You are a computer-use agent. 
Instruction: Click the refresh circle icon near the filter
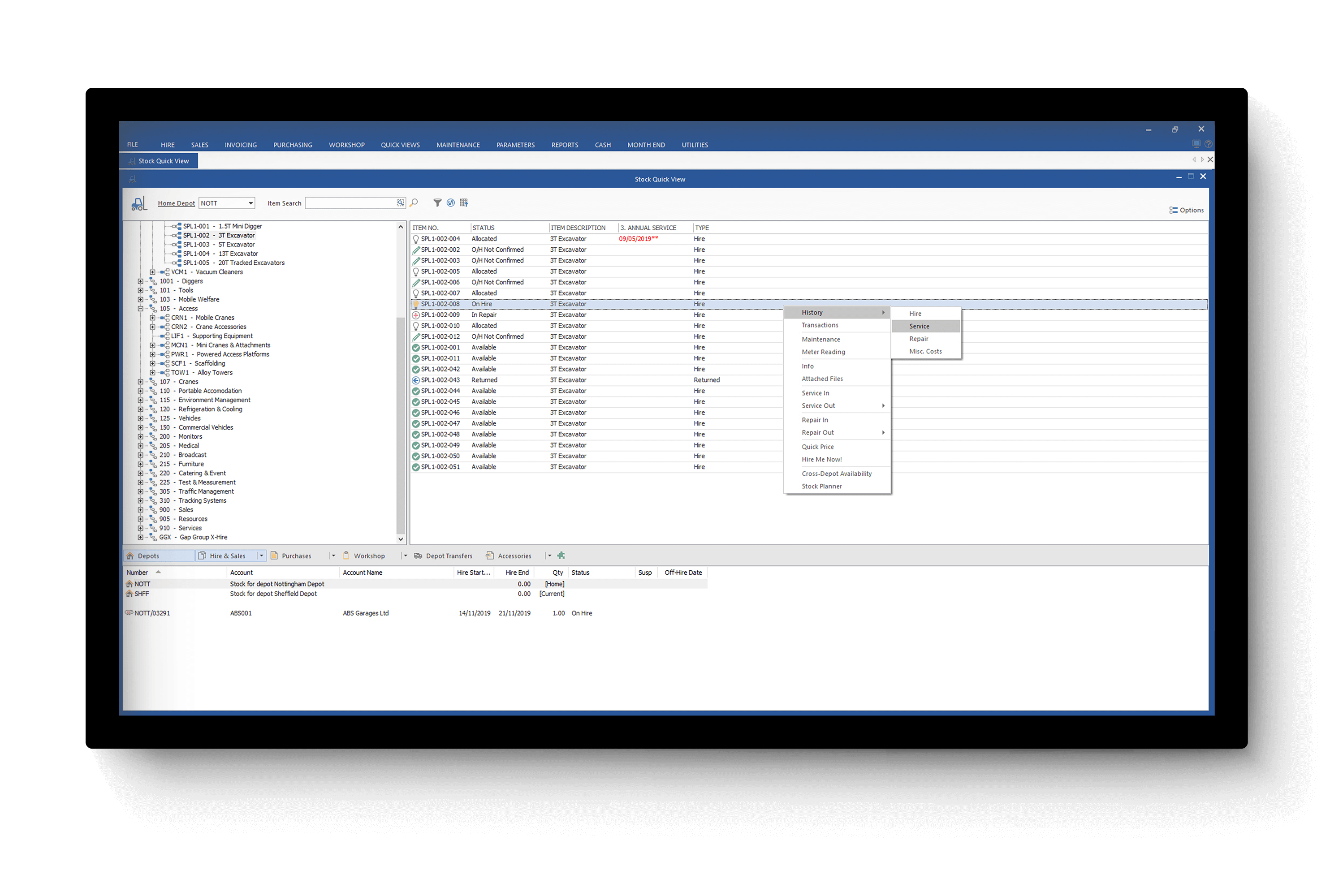click(x=451, y=202)
